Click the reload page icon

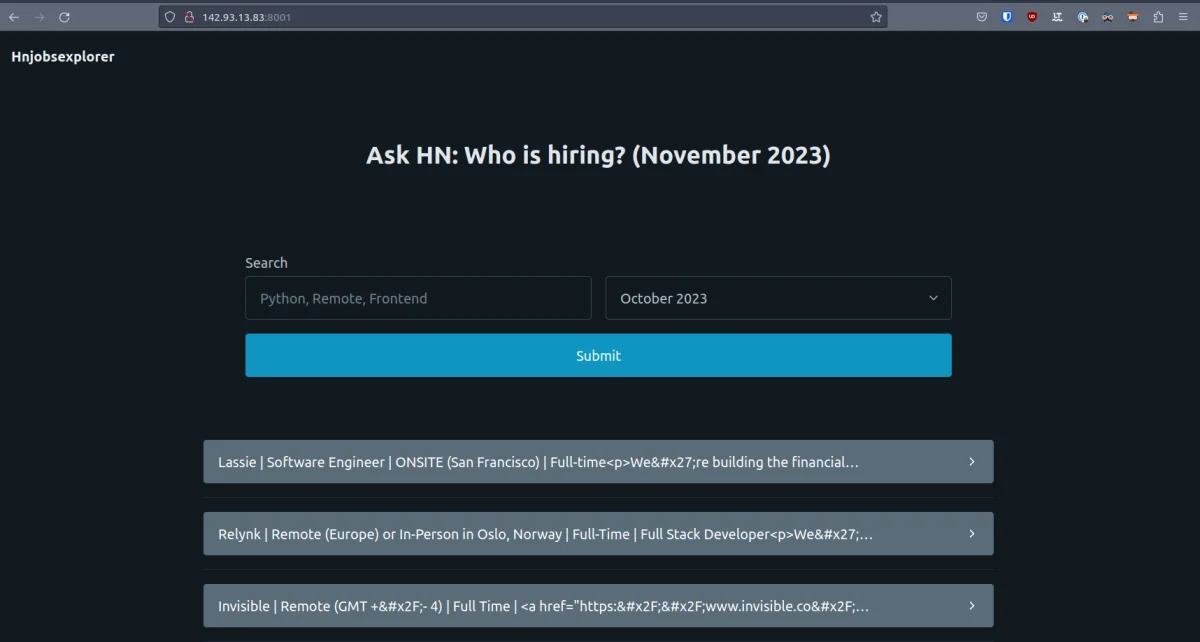(x=64, y=16)
